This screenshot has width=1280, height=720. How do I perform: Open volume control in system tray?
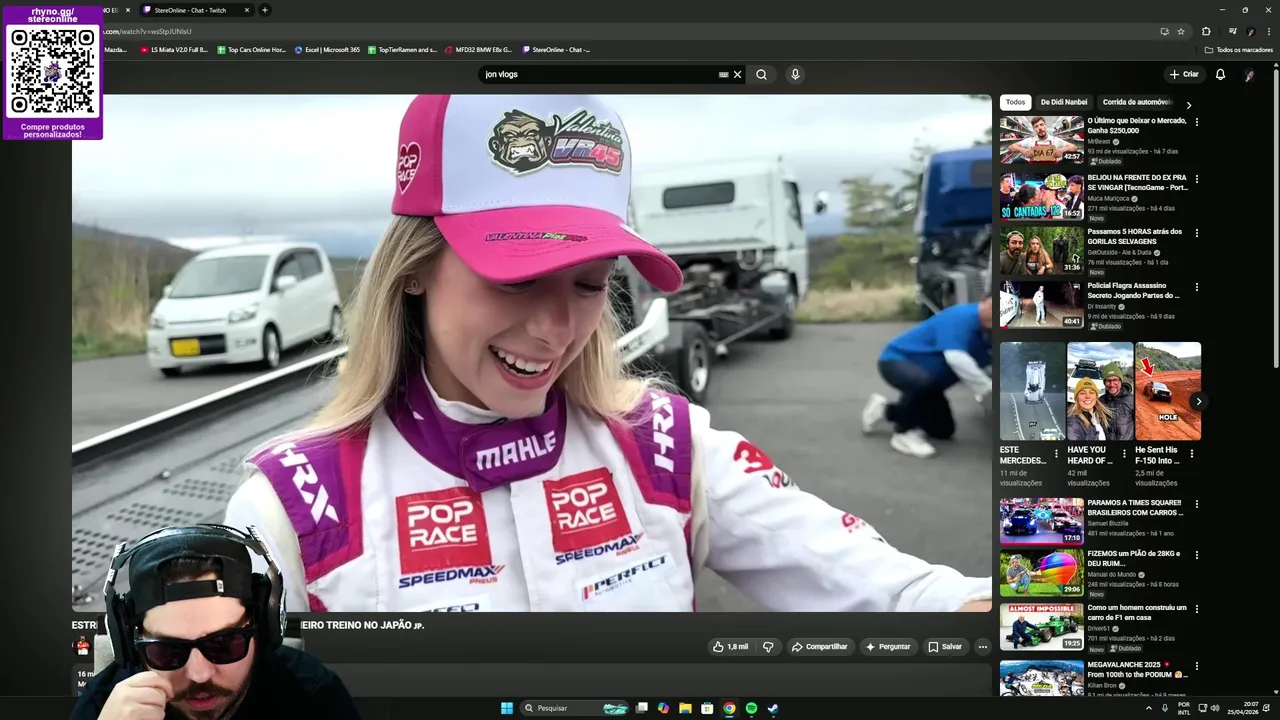1215,708
